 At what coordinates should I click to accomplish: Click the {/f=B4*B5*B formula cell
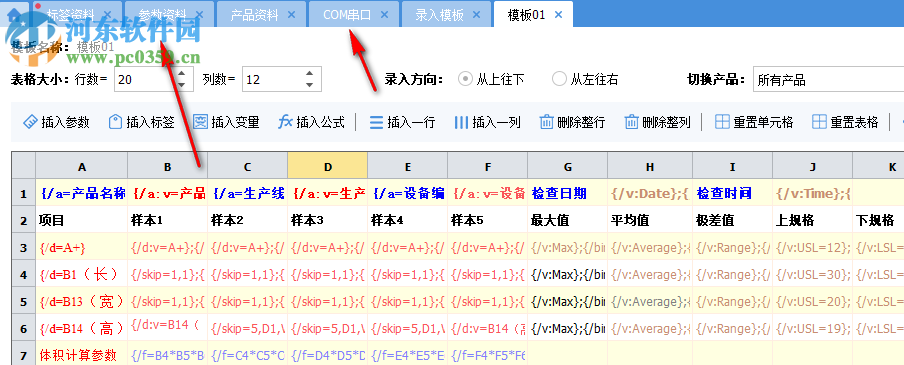click(x=168, y=354)
